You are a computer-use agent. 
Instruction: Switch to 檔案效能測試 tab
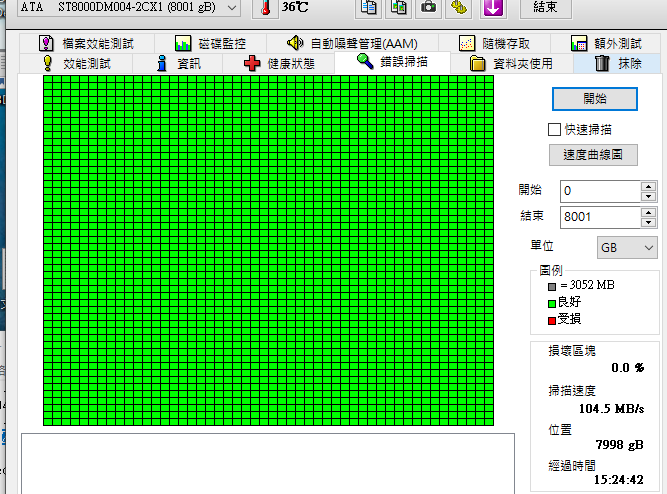point(87,43)
